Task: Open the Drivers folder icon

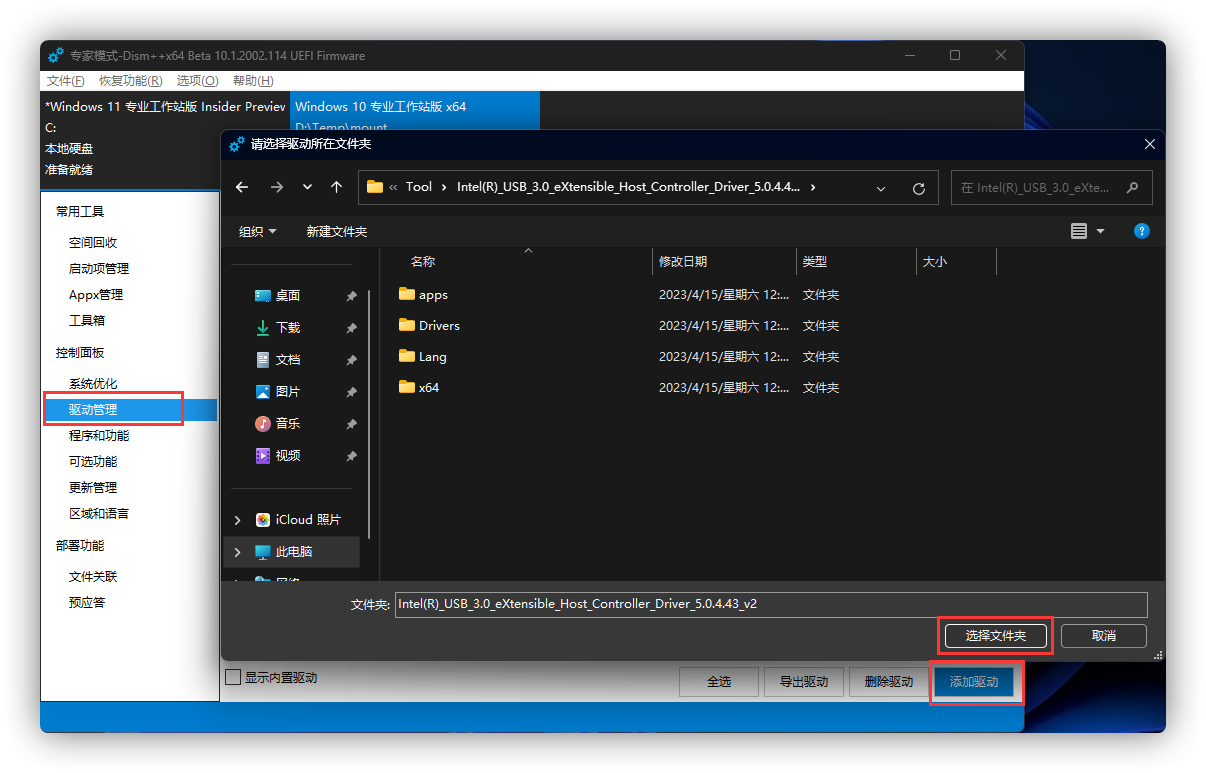Action: 406,325
